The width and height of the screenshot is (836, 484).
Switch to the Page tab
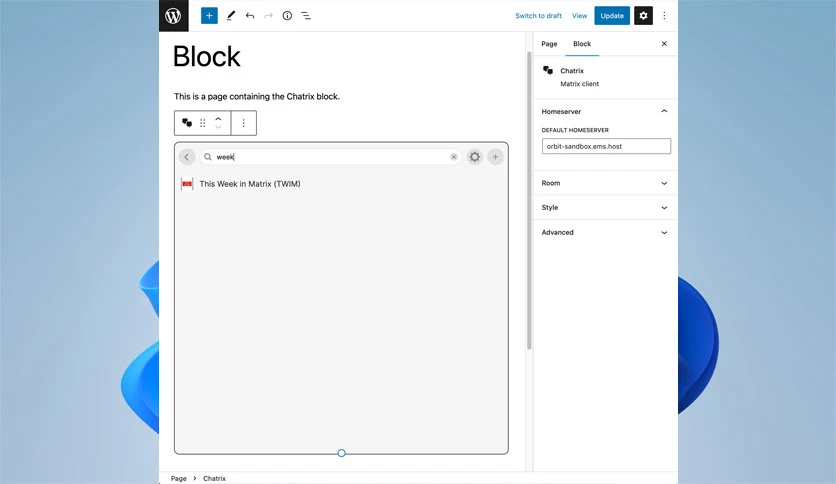[x=549, y=44]
